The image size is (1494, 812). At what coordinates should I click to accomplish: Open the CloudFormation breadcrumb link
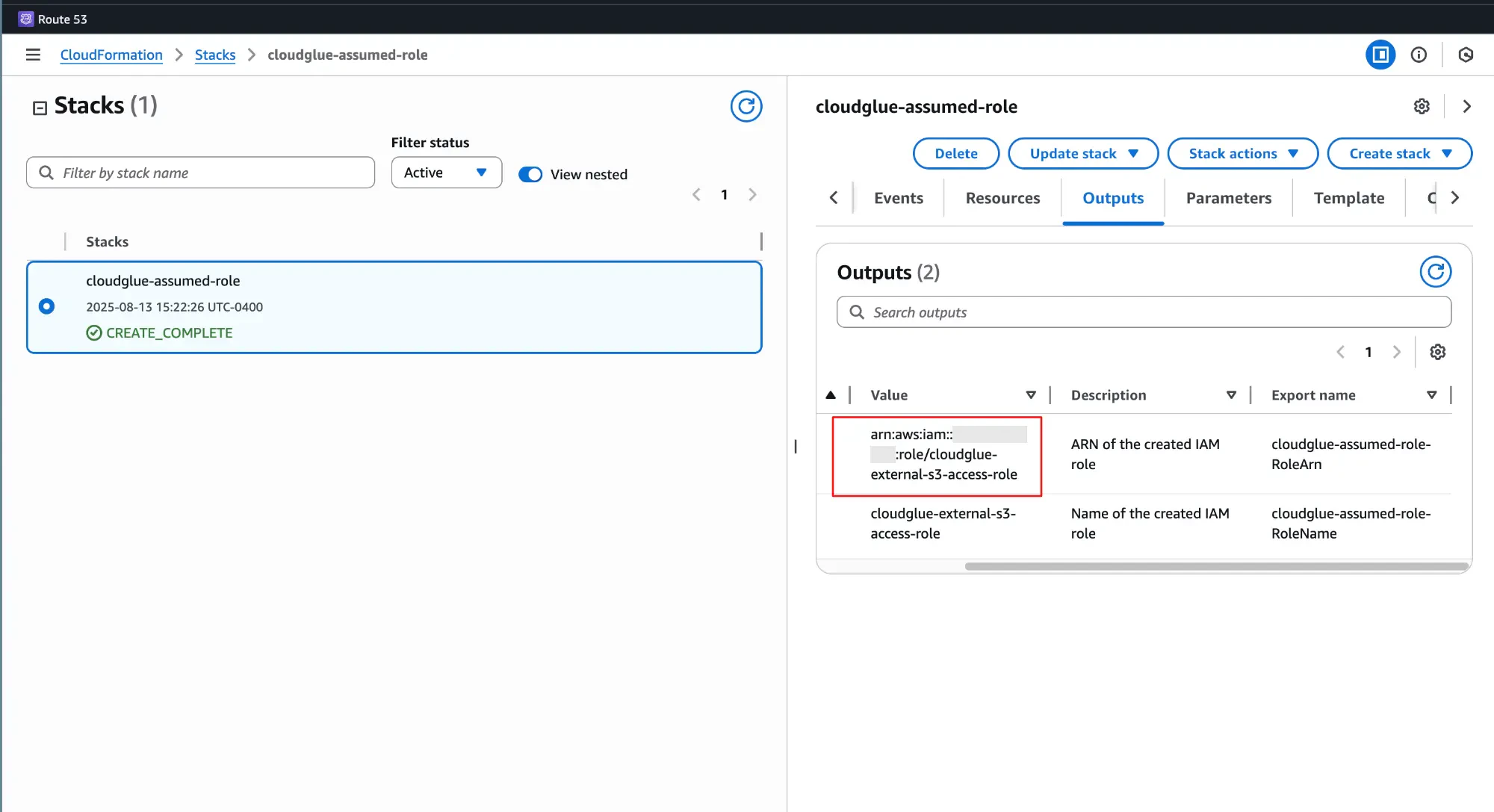point(111,55)
